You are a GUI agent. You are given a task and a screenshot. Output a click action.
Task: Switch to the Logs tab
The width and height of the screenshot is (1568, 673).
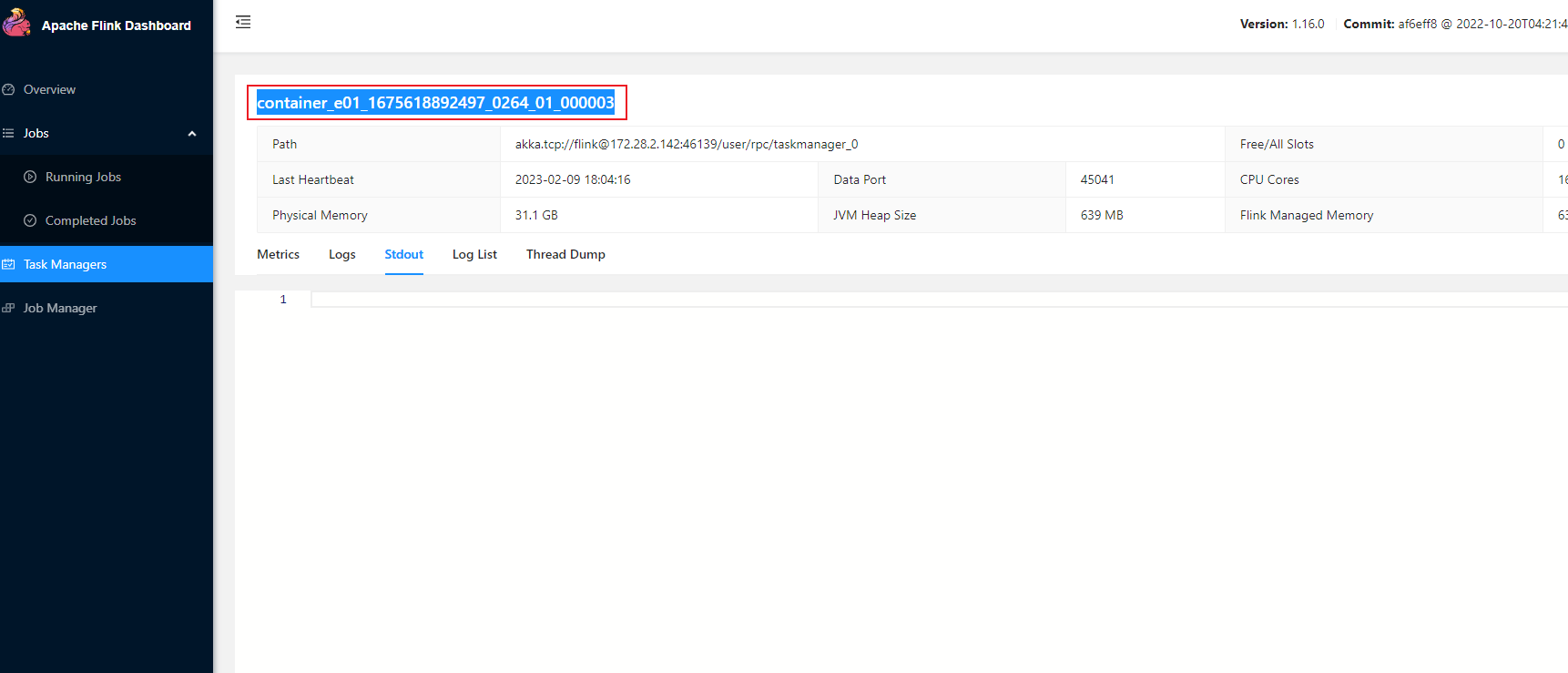[x=342, y=254]
